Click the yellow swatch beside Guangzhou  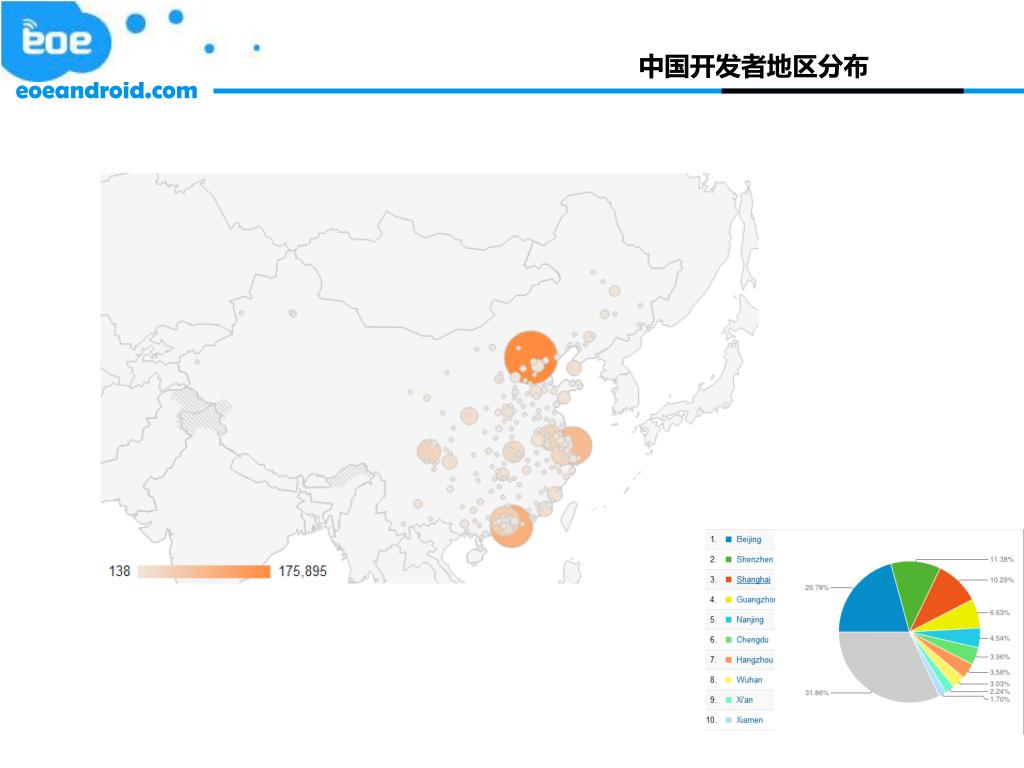728,600
